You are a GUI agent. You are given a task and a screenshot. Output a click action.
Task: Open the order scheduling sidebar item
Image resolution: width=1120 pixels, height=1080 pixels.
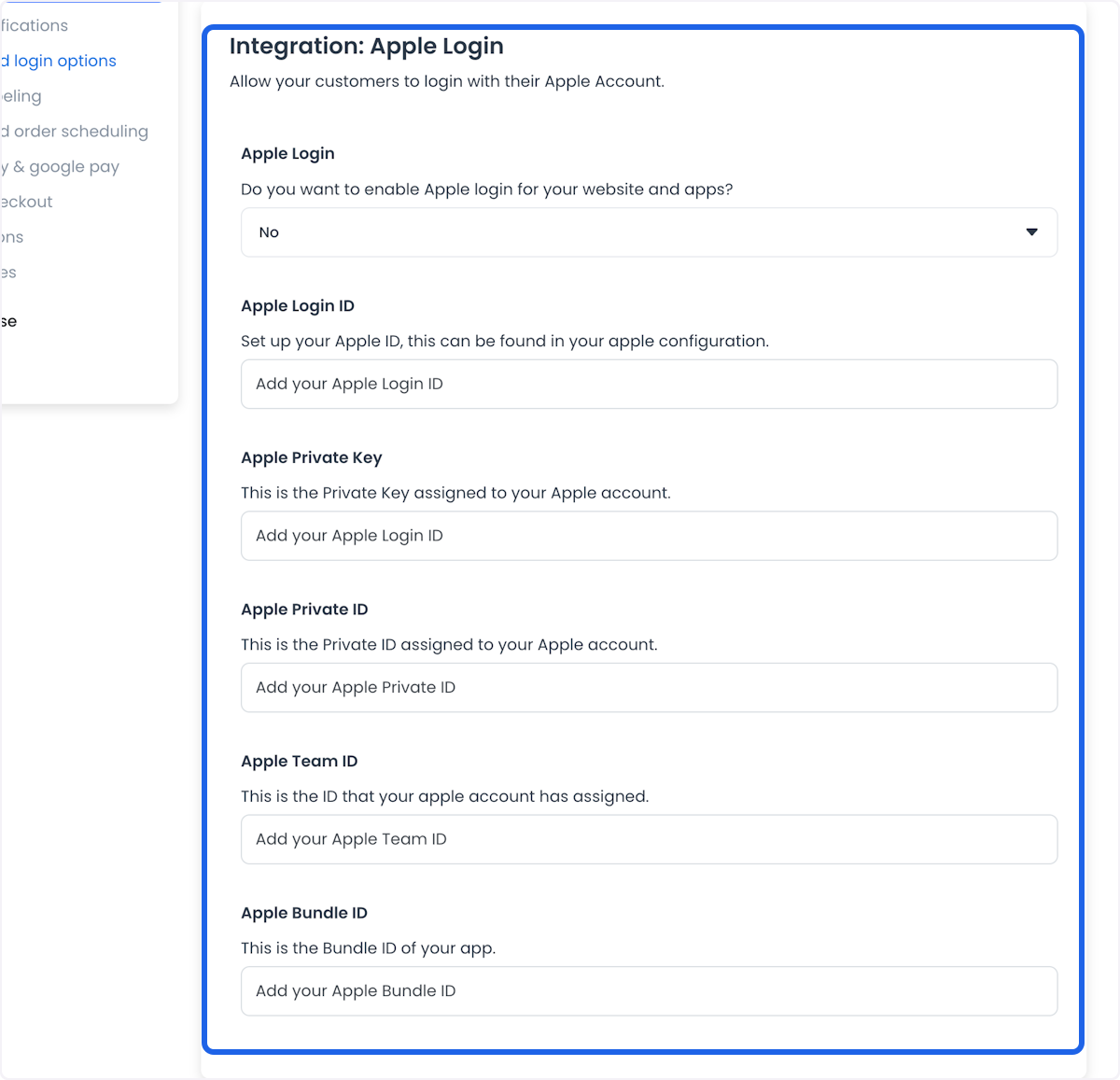75,132
